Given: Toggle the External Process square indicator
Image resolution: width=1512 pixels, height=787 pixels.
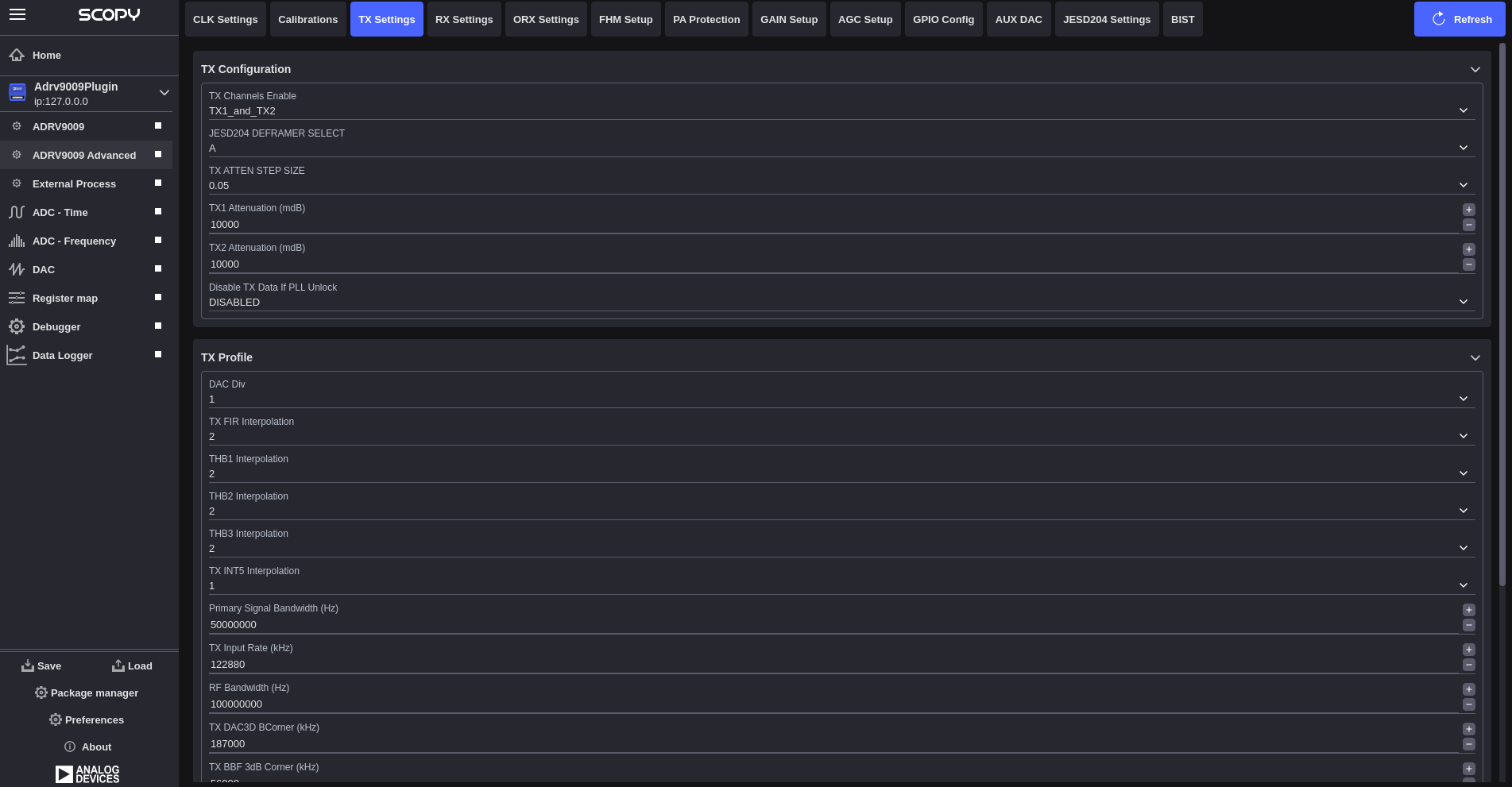Looking at the screenshot, I should [x=158, y=183].
